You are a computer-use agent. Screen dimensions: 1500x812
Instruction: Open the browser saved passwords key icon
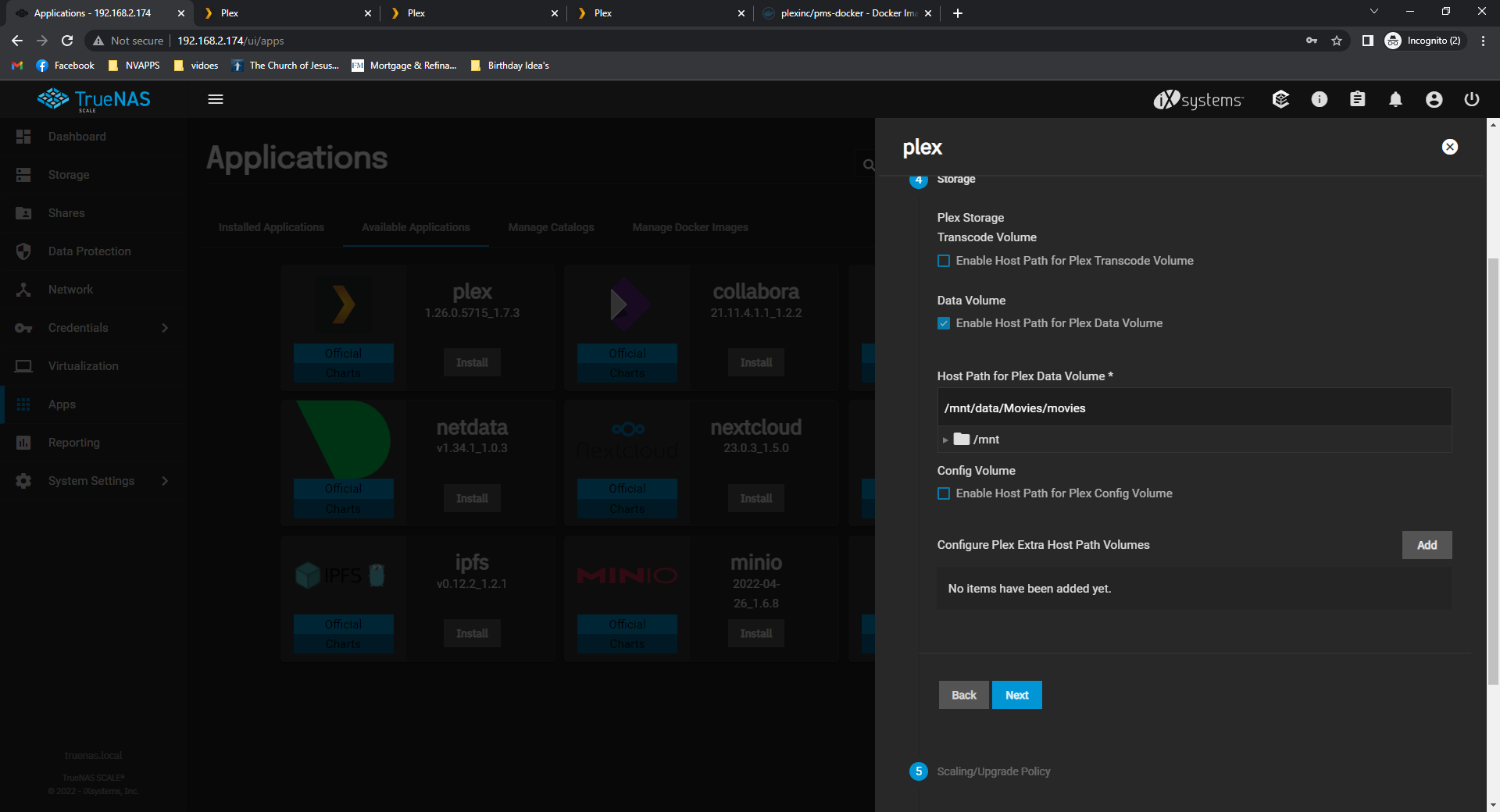click(x=1312, y=41)
